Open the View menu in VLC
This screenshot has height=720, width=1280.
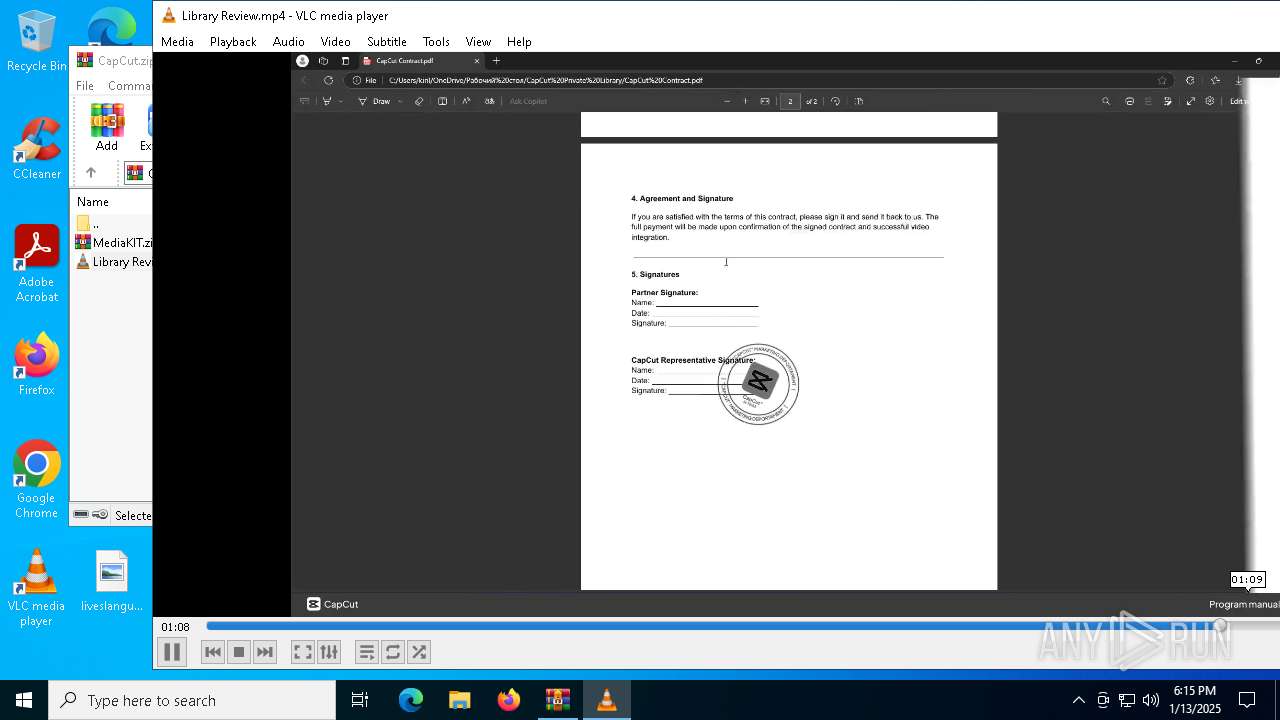pyautogui.click(x=478, y=42)
